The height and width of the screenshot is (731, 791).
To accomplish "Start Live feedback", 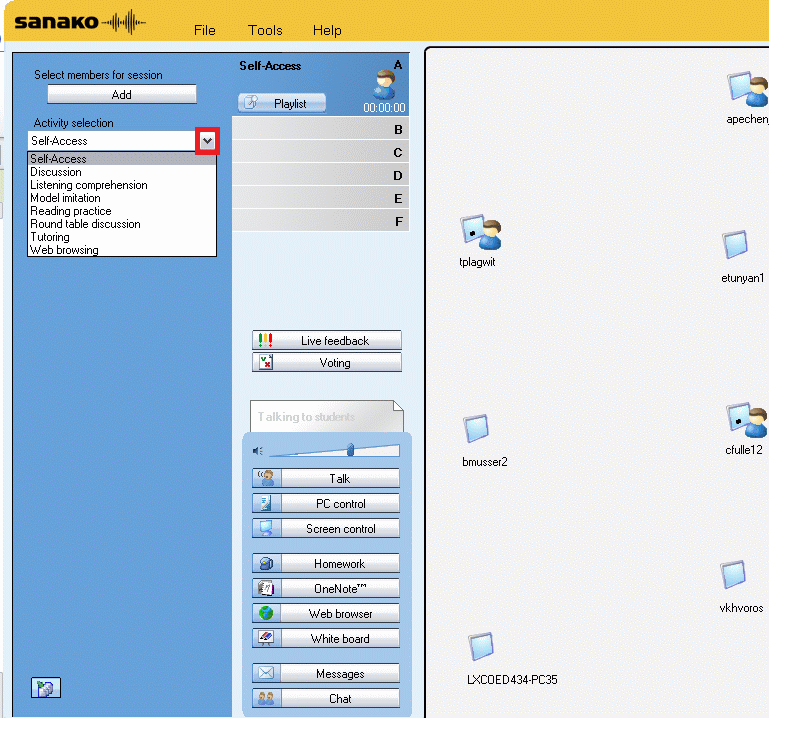I will click(326, 341).
